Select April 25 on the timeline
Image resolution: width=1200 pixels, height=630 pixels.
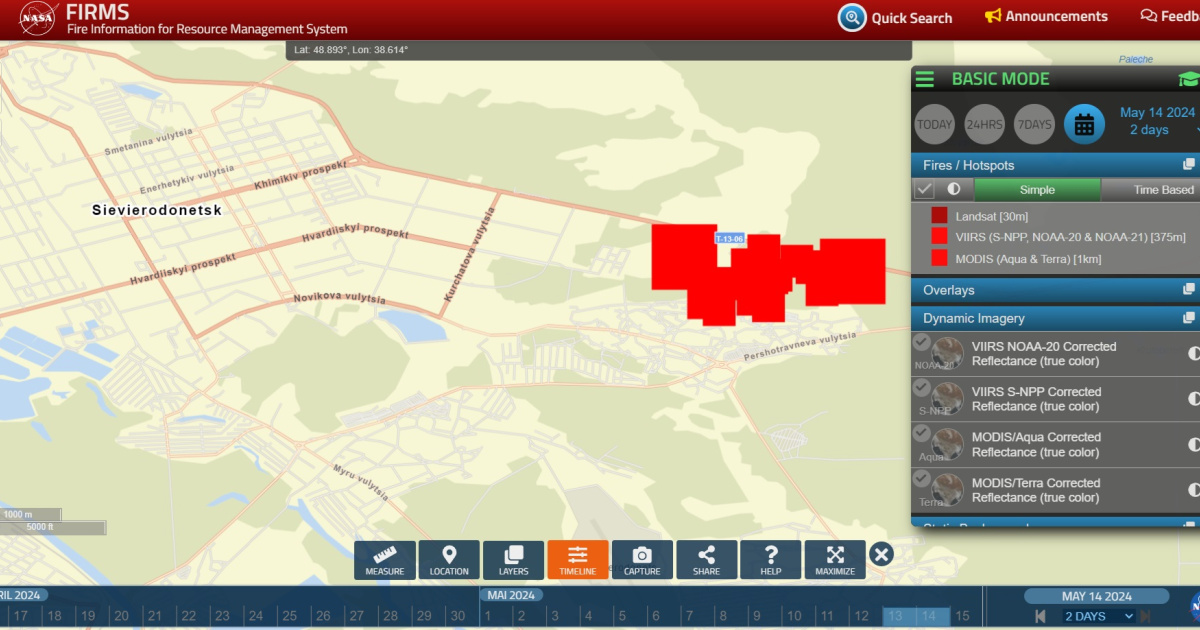pyautogui.click(x=289, y=616)
